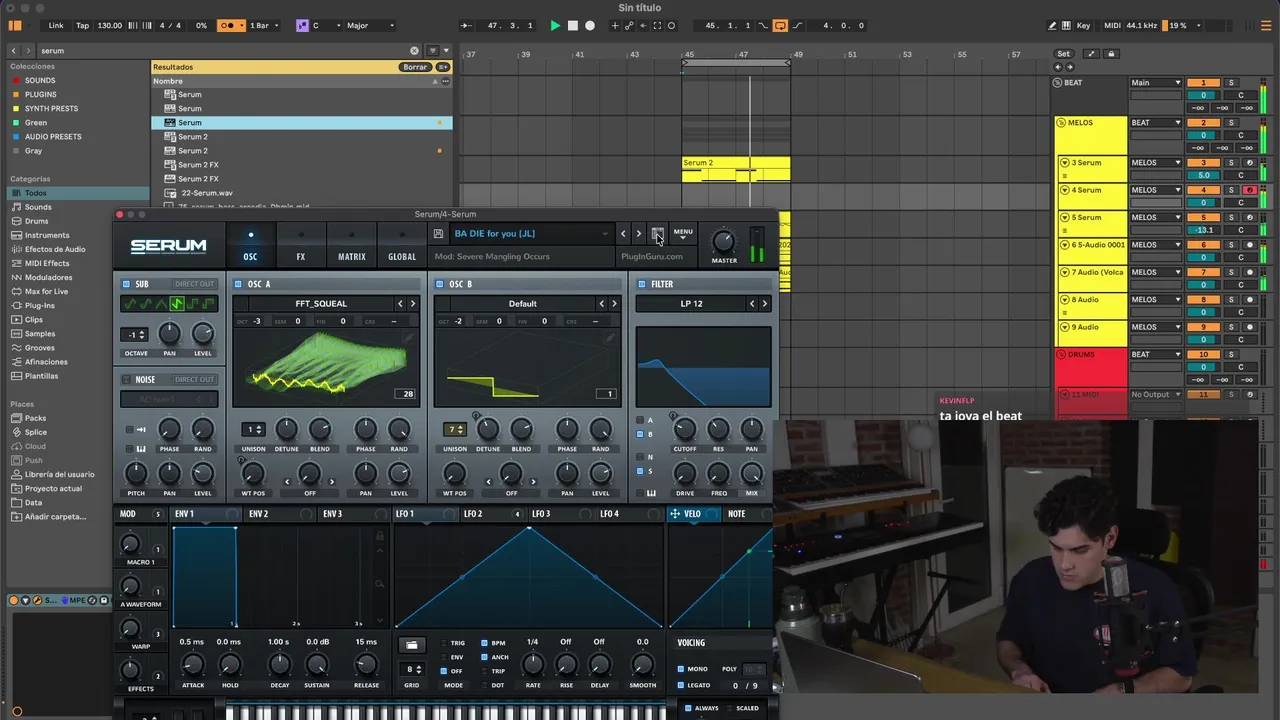Select next LP 12 filter type arrow
The height and width of the screenshot is (720, 1280).
(765, 304)
